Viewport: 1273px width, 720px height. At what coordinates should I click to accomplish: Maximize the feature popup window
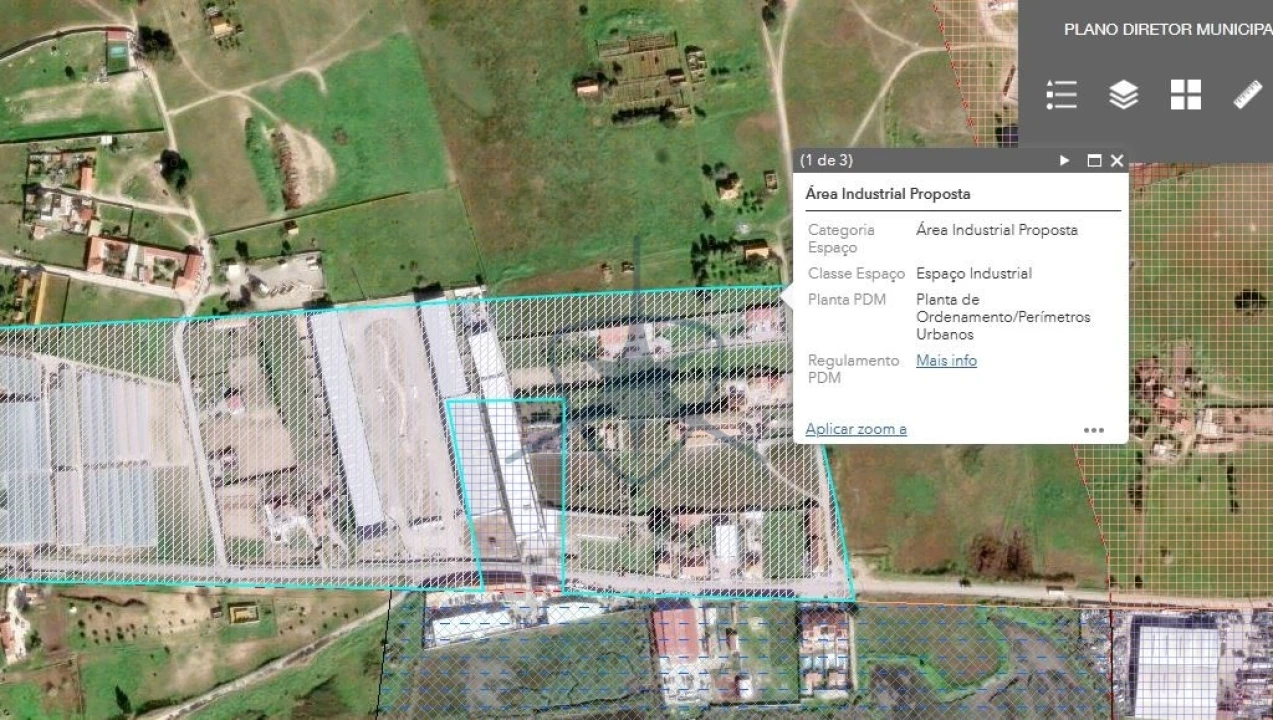coord(1094,161)
